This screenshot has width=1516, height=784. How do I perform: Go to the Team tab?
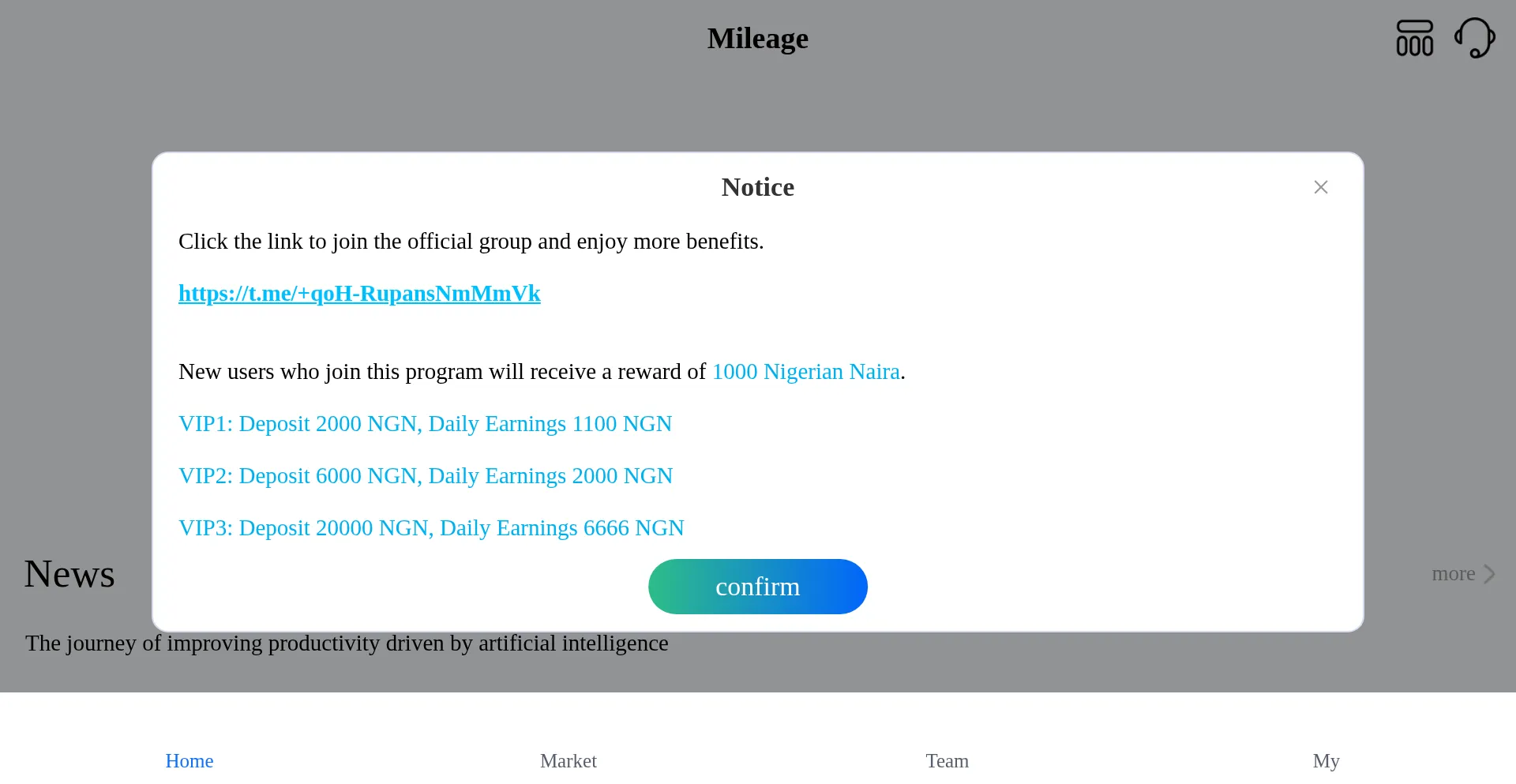coord(947,761)
